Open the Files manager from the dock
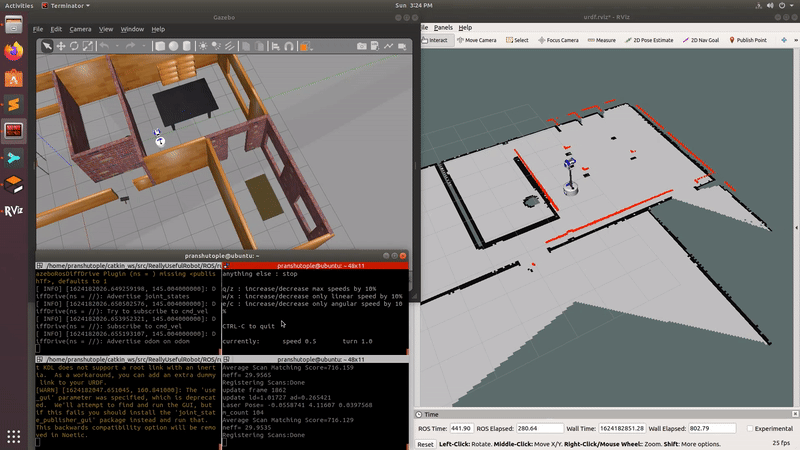This screenshot has height=450, width=800. coord(14,24)
